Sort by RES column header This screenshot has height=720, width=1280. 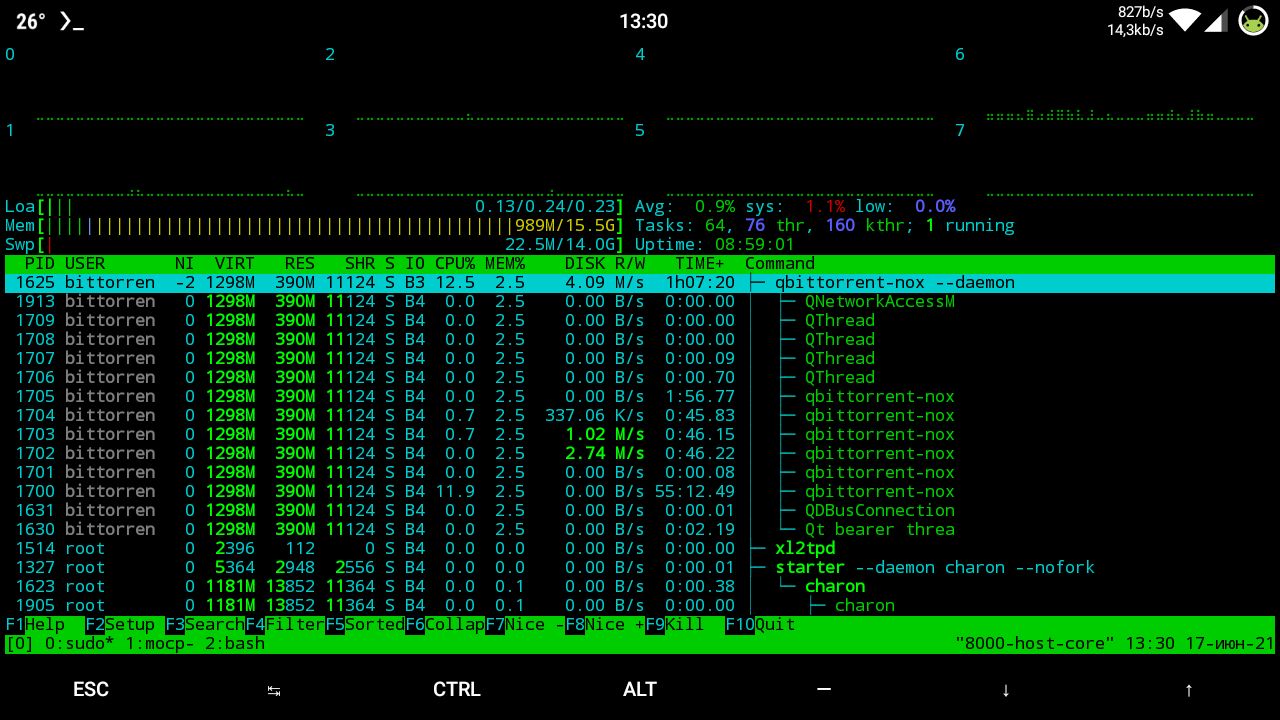point(300,263)
